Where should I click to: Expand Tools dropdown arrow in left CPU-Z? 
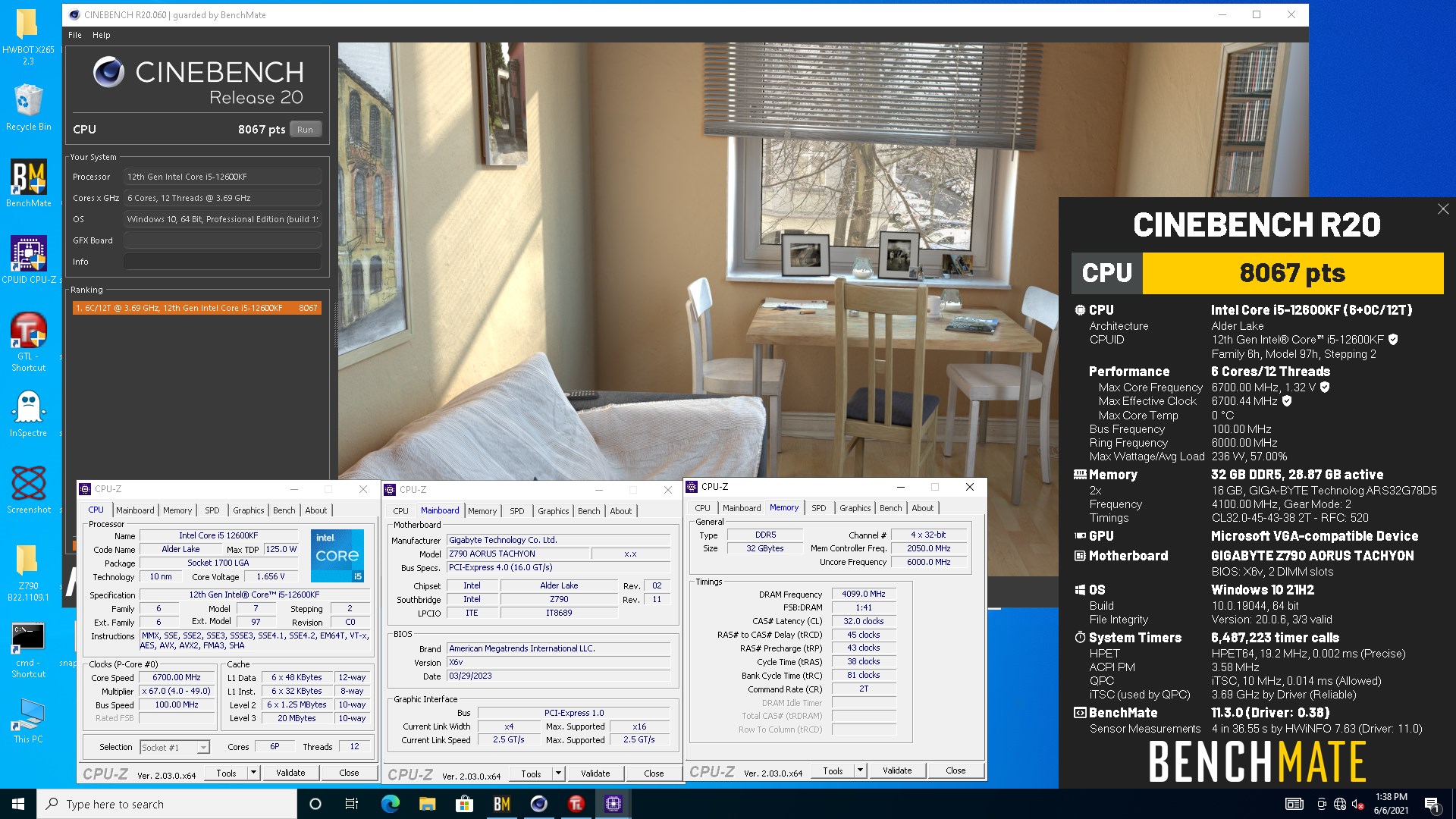(253, 773)
